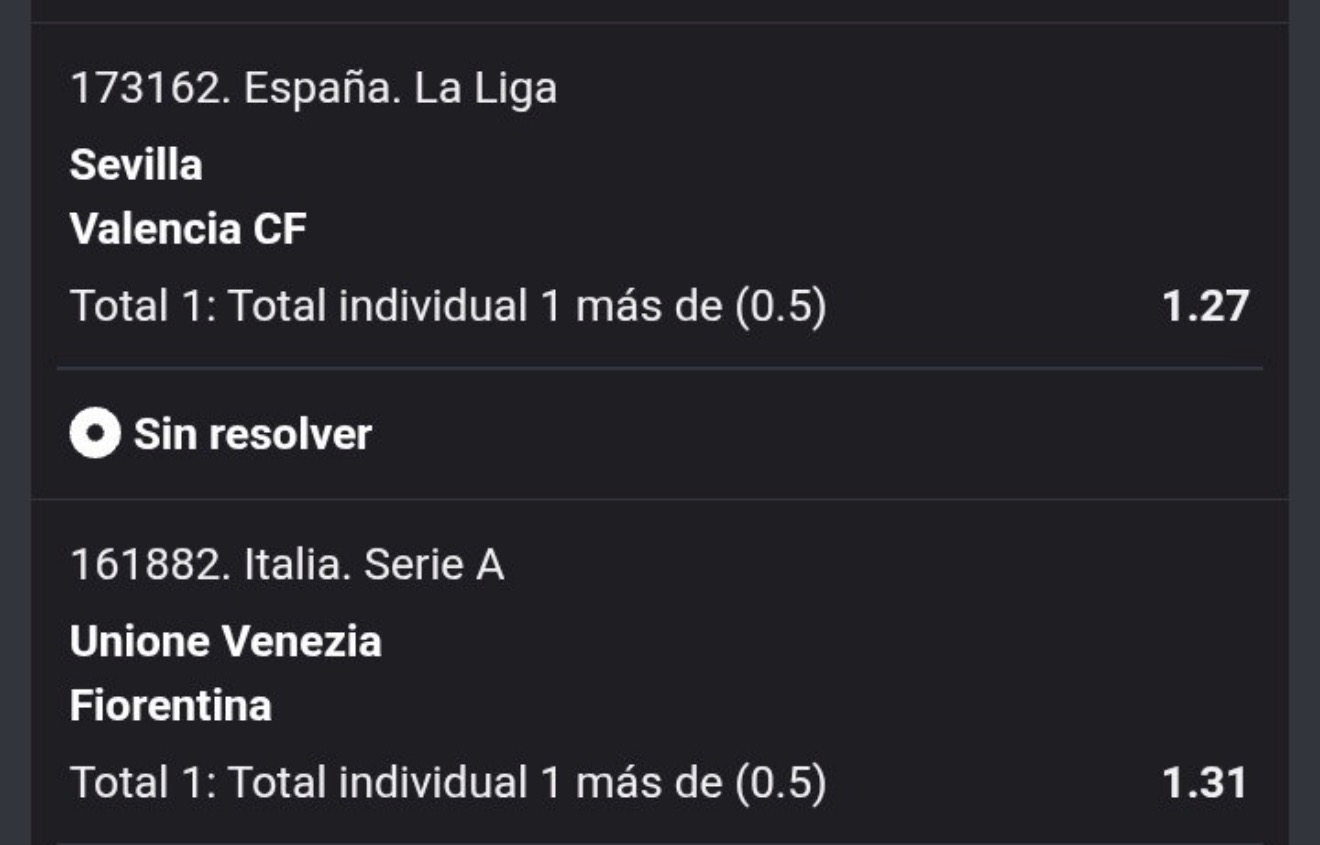The height and width of the screenshot is (845, 1320).
Task: Tap the Fiorentina team name
Action: (171, 706)
